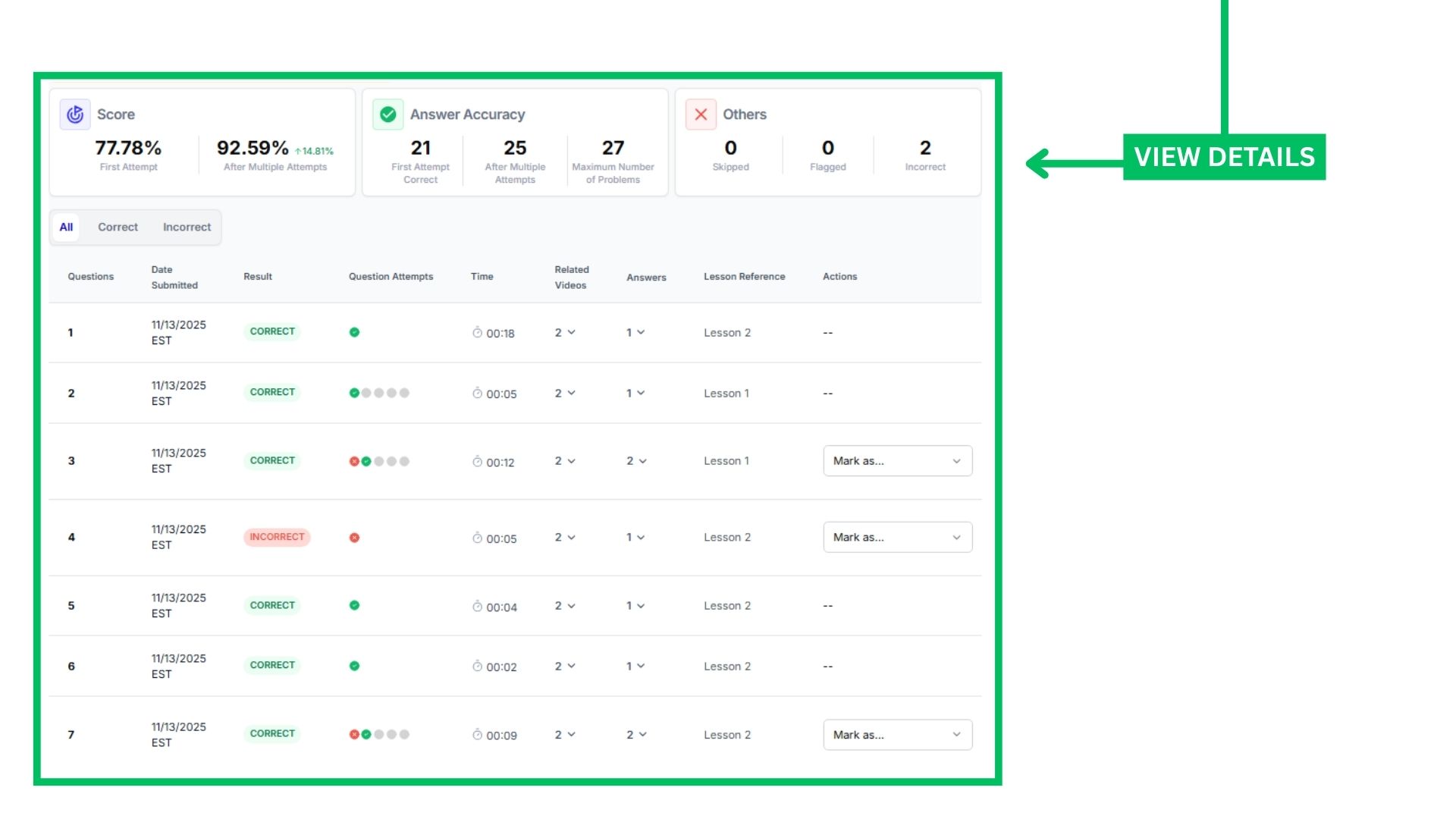1456x819 pixels.
Task: Click the red incorrect attempt dot for question 4
Action: click(354, 538)
